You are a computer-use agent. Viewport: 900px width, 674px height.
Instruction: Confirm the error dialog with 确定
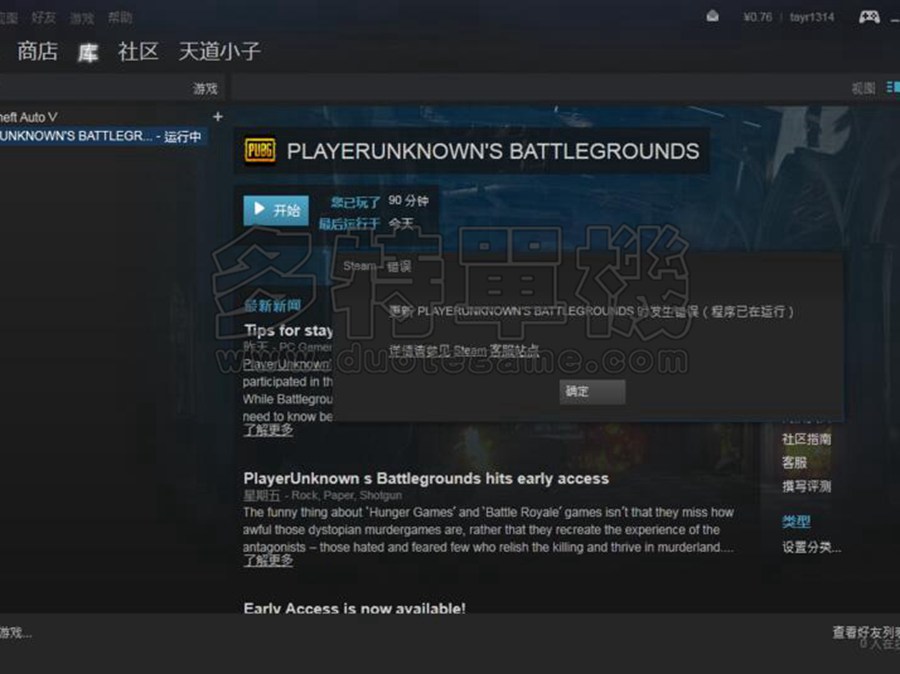coord(592,392)
